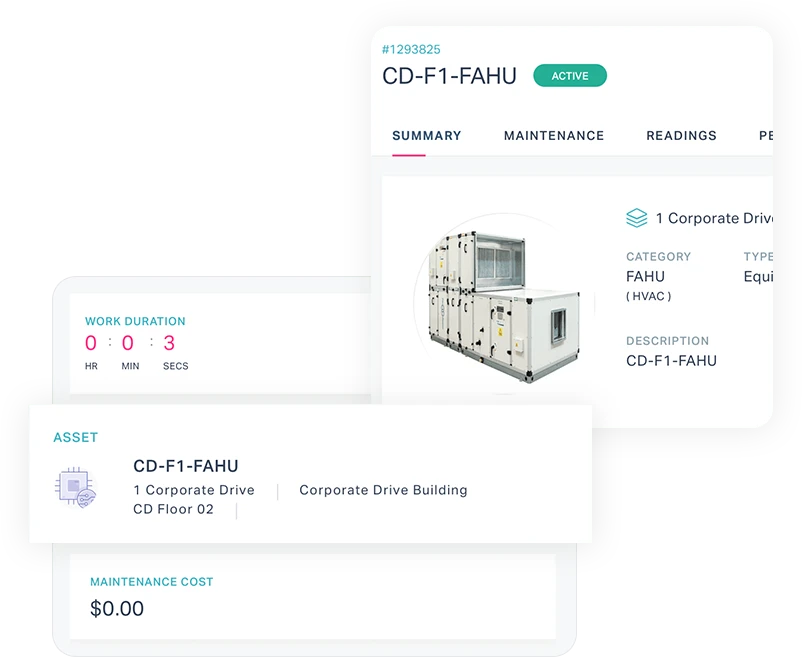Open the 1 Corporate Drive site link
The width and height of the screenshot is (802, 657).
click(713, 218)
